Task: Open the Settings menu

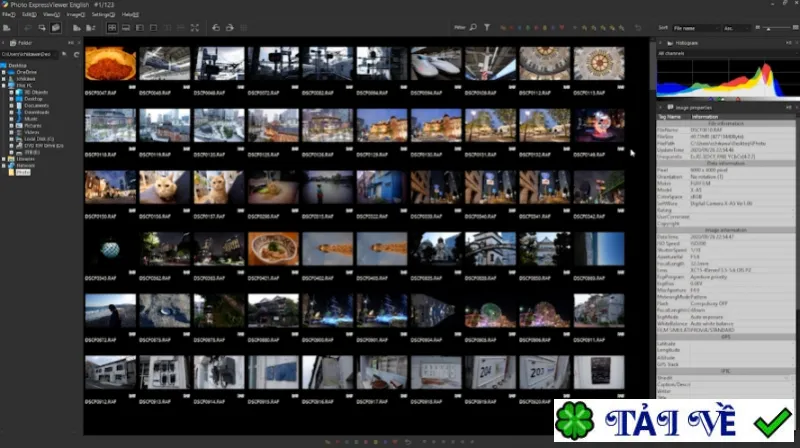Action: point(103,15)
